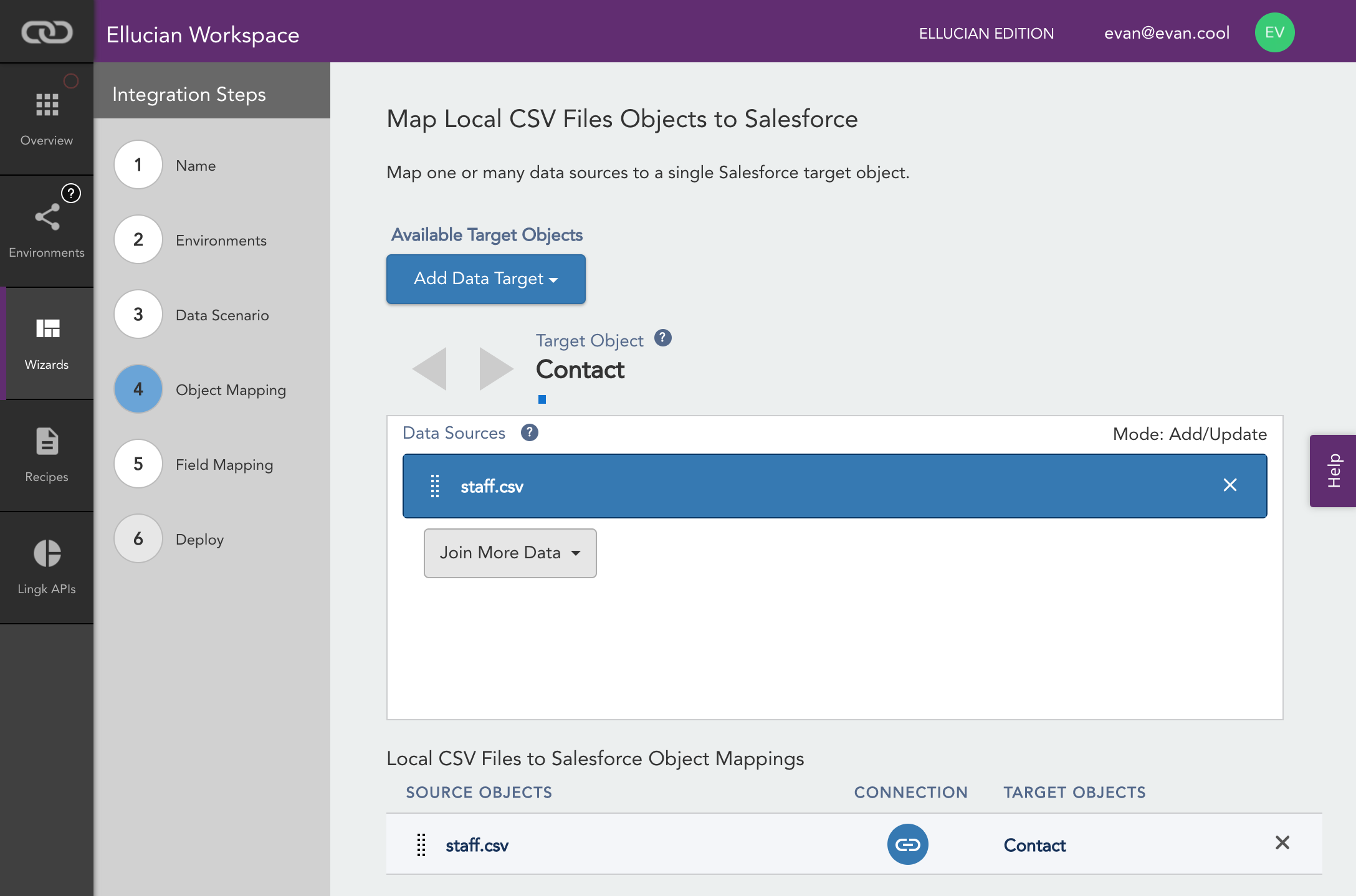The image size is (1356, 896).
Task: Go to previous target object arrow
Action: tap(430, 369)
